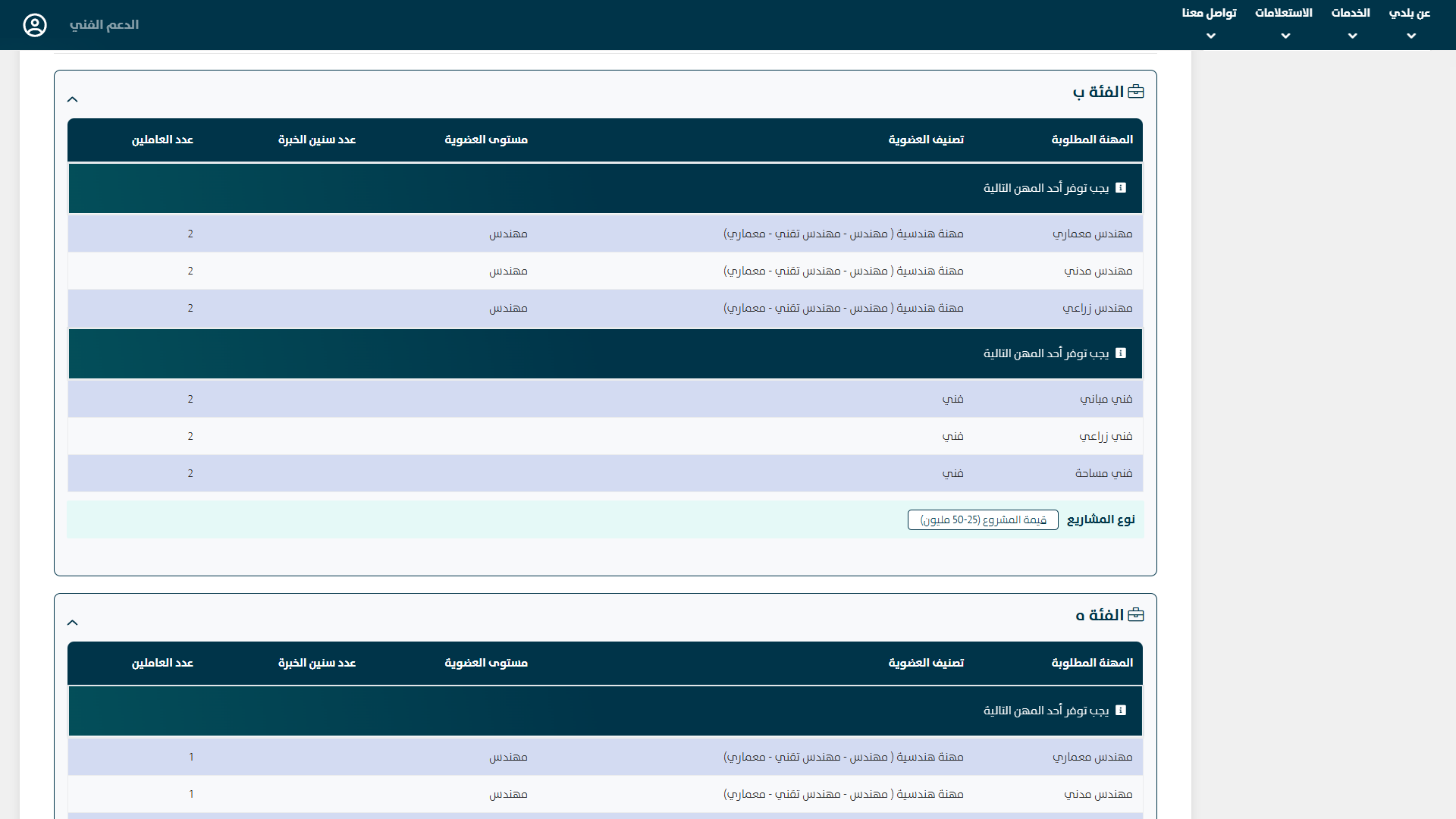Screen dimensions: 1456x819
Task: Click the نوع المشاريع label
Action: pos(1101,519)
